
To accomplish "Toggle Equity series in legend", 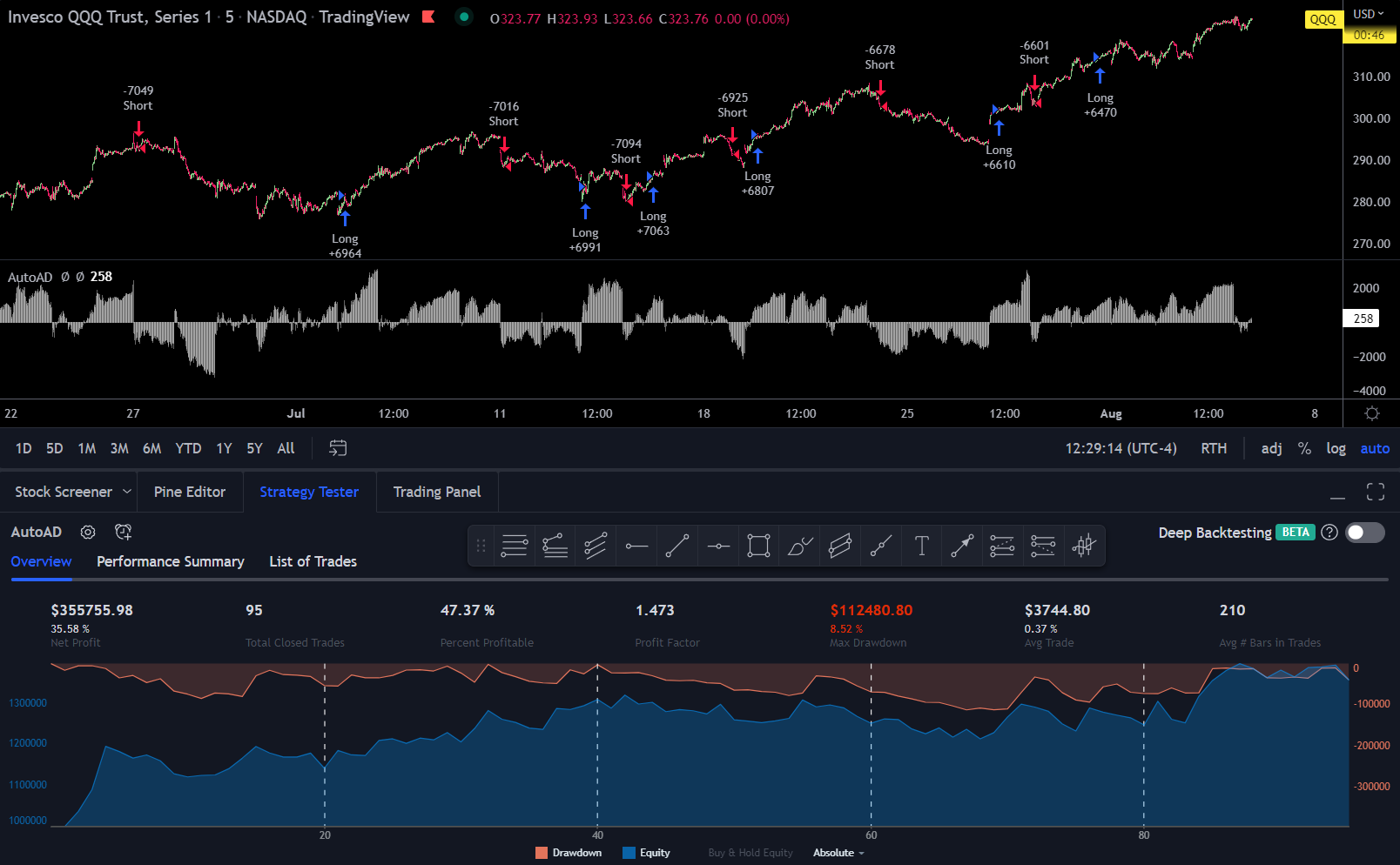I will point(647,853).
